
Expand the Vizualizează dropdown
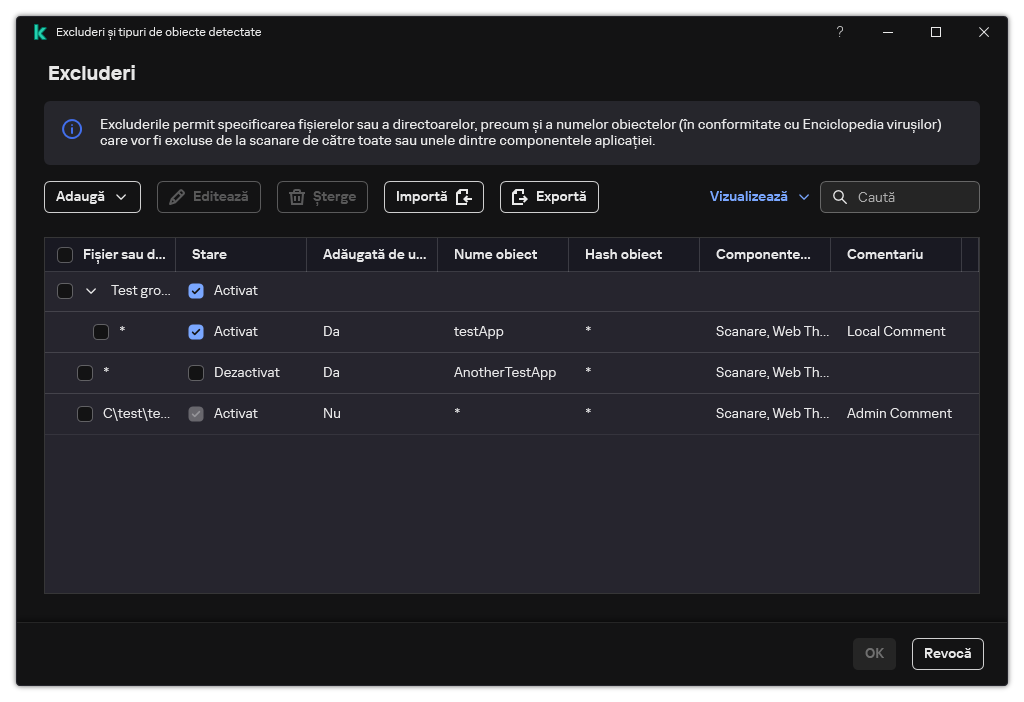click(759, 197)
